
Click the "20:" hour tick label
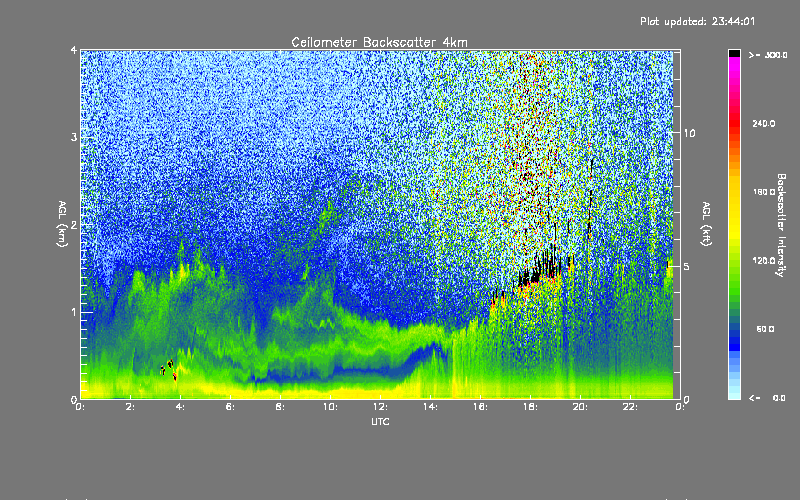tap(581, 407)
